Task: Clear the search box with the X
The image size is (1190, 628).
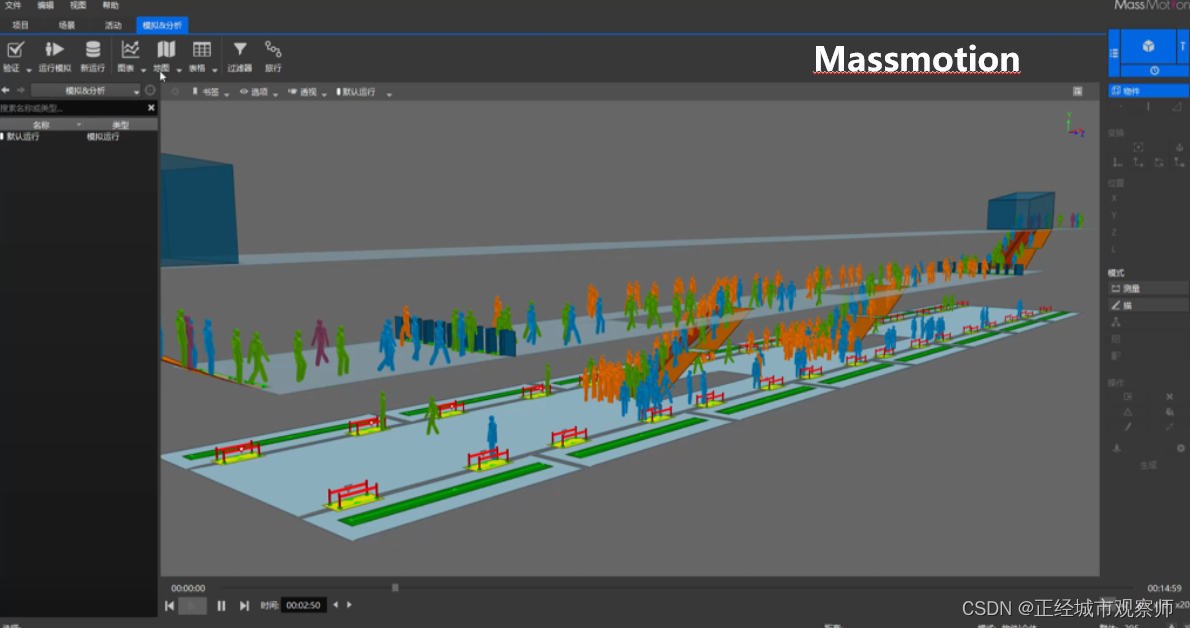Action: 151,108
